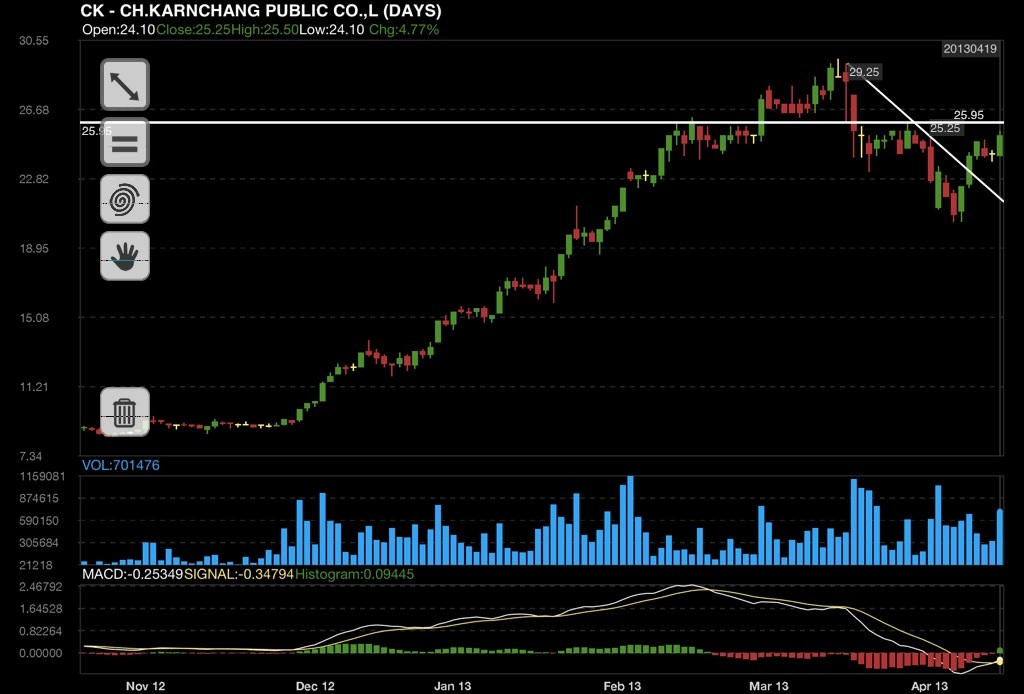The height and width of the screenshot is (694, 1024).
Task: Click the 21218 volume axis label
Action: [x=36, y=565]
